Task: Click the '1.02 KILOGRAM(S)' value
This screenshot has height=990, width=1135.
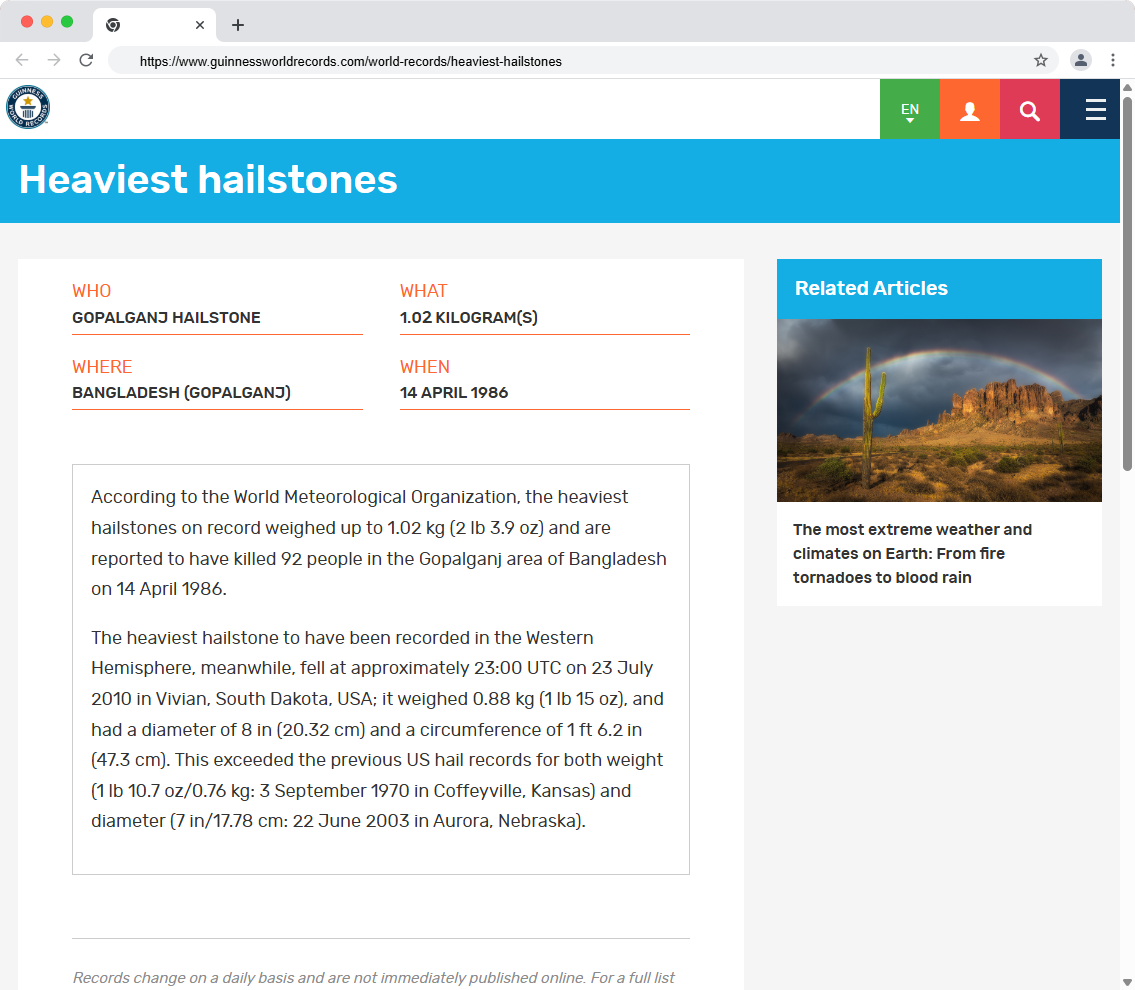Action: click(469, 318)
